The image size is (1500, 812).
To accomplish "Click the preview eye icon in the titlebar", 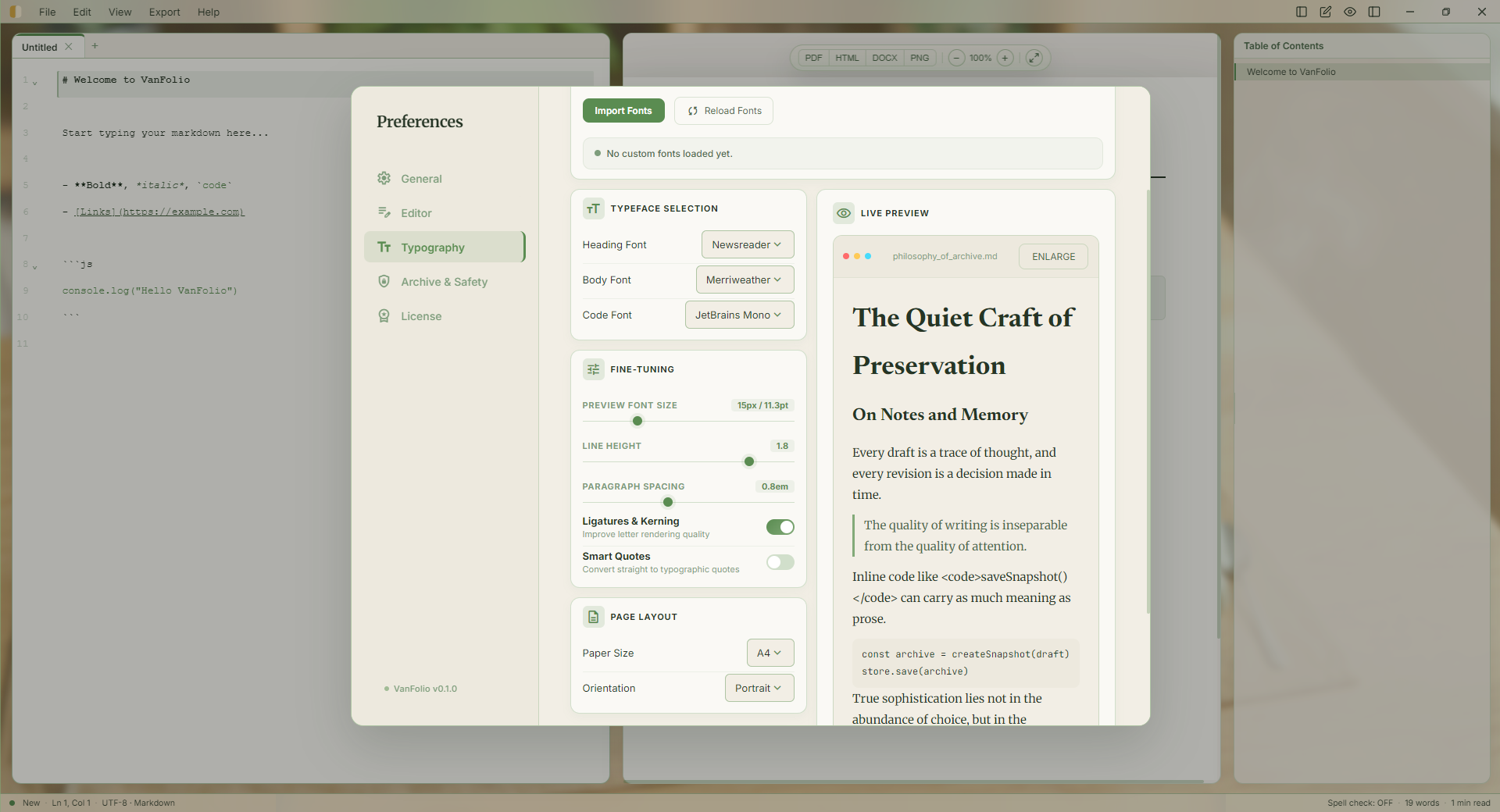I will pyautogui.click(x=1349, y=12).
